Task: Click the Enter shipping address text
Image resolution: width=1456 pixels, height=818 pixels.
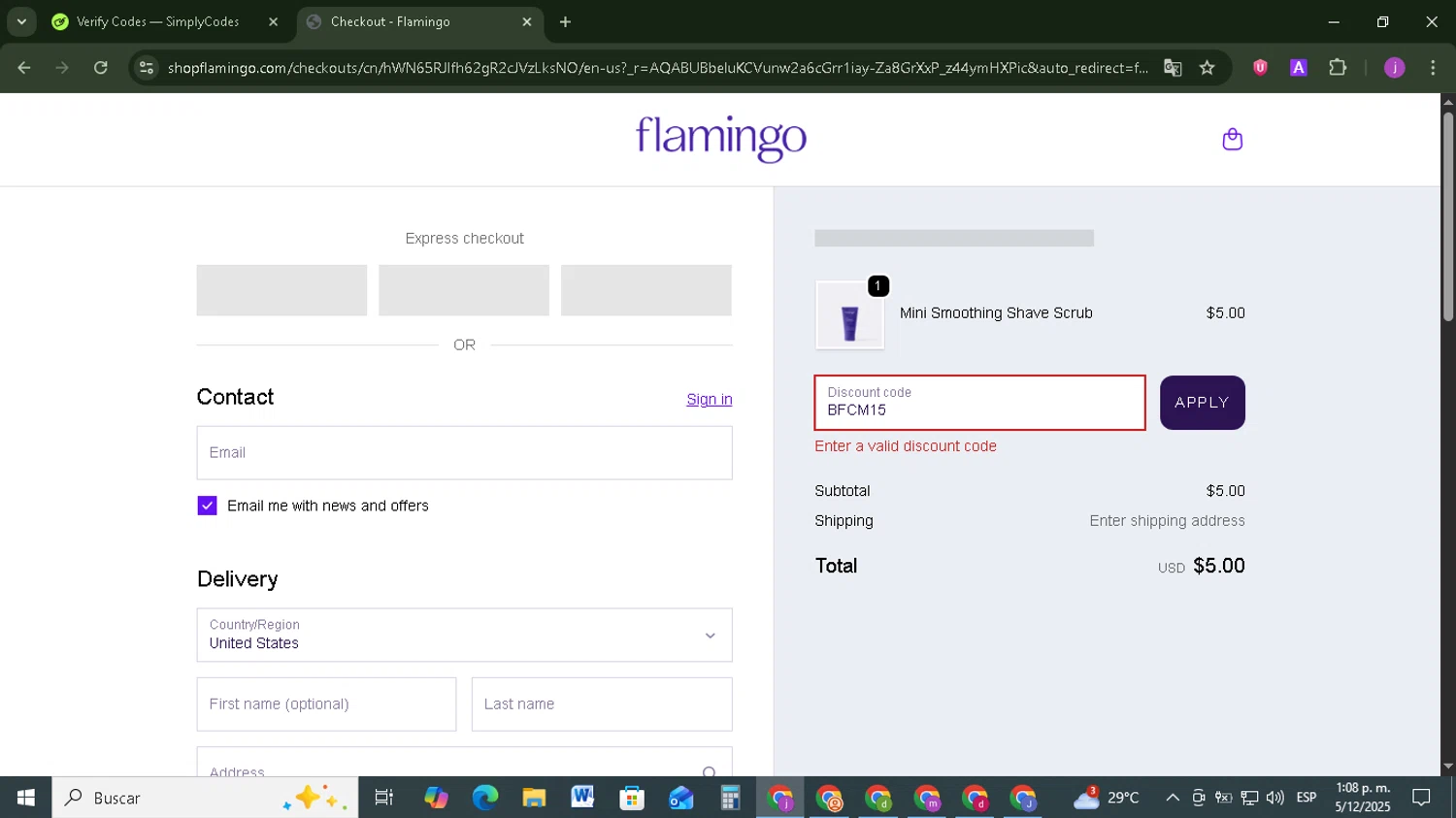Action: pos(1167,521)
